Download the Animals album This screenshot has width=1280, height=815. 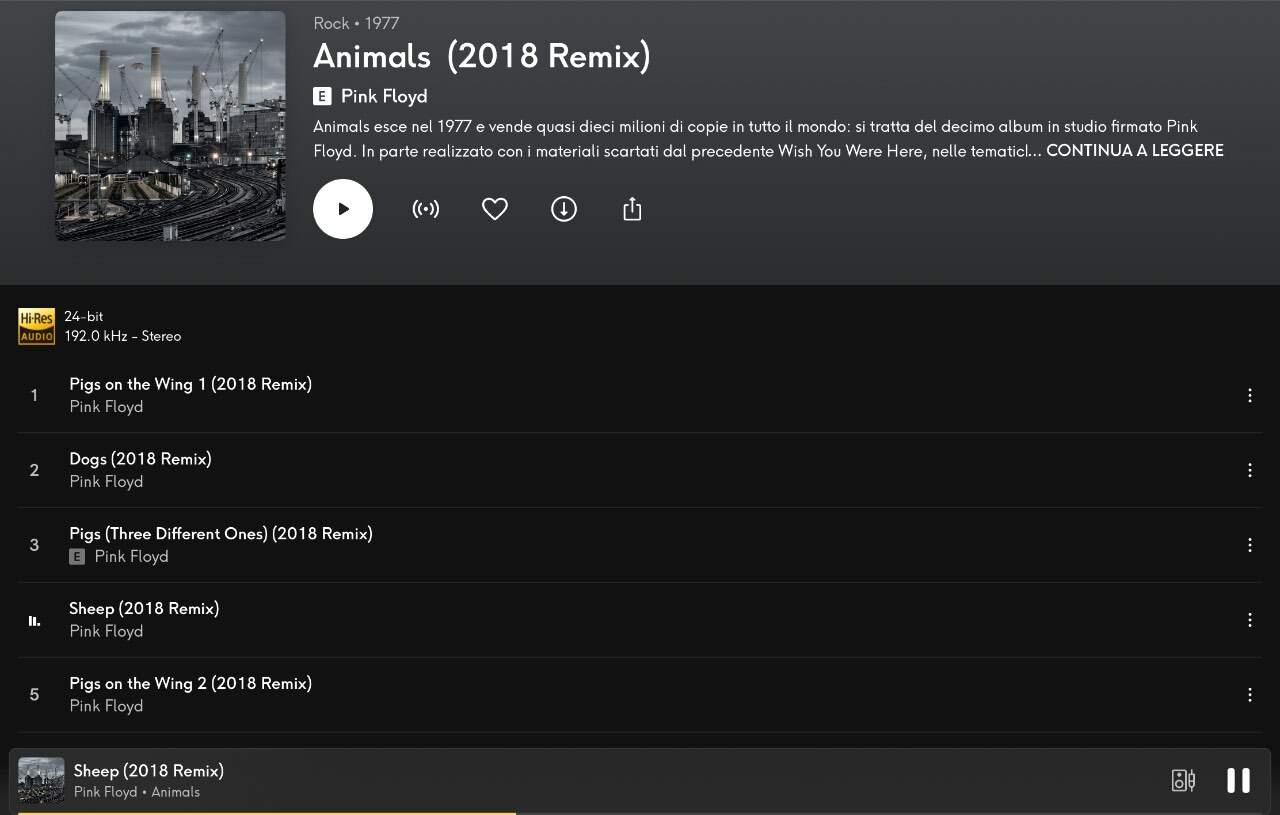(x=564, y=209)
